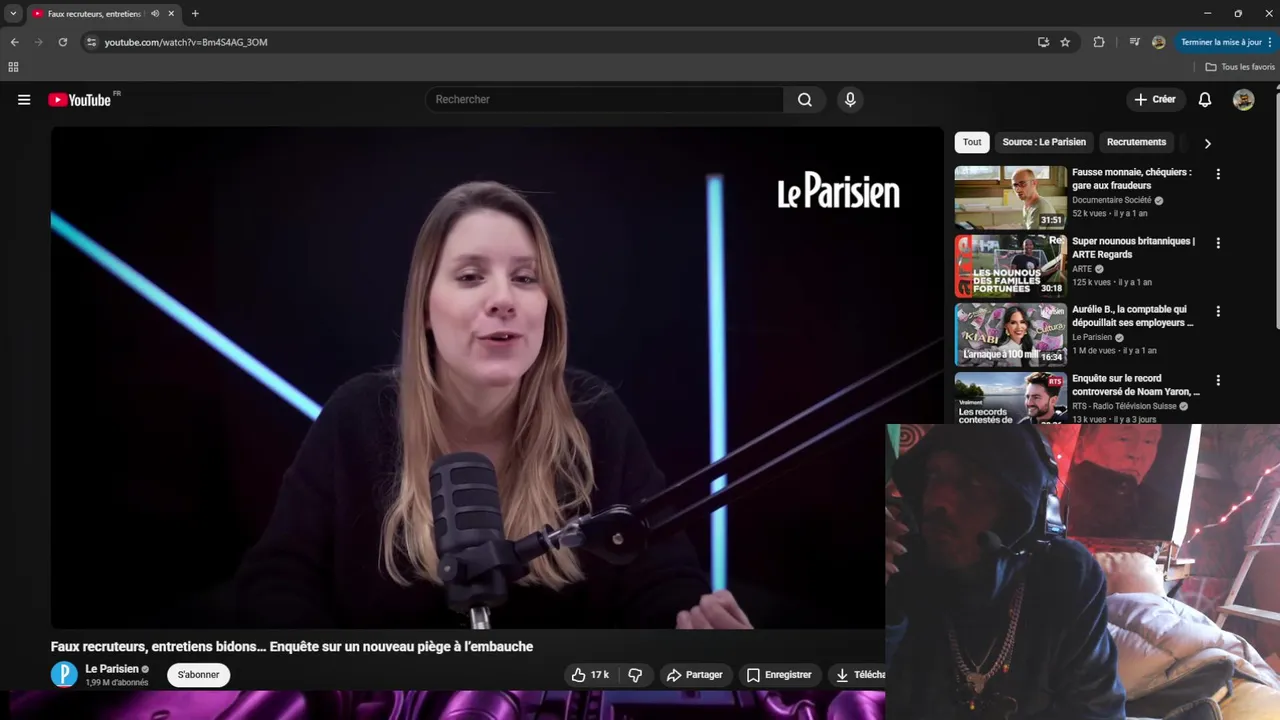View site information icon in address bar

[91, 42]
